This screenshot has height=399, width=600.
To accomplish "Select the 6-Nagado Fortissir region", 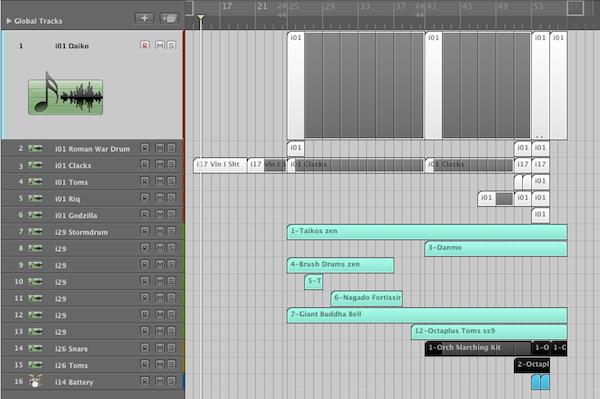I will tap(367, 298).
